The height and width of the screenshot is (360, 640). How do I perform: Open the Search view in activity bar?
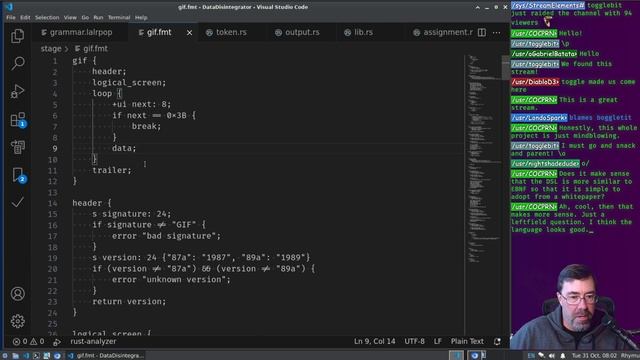(18, 63)
